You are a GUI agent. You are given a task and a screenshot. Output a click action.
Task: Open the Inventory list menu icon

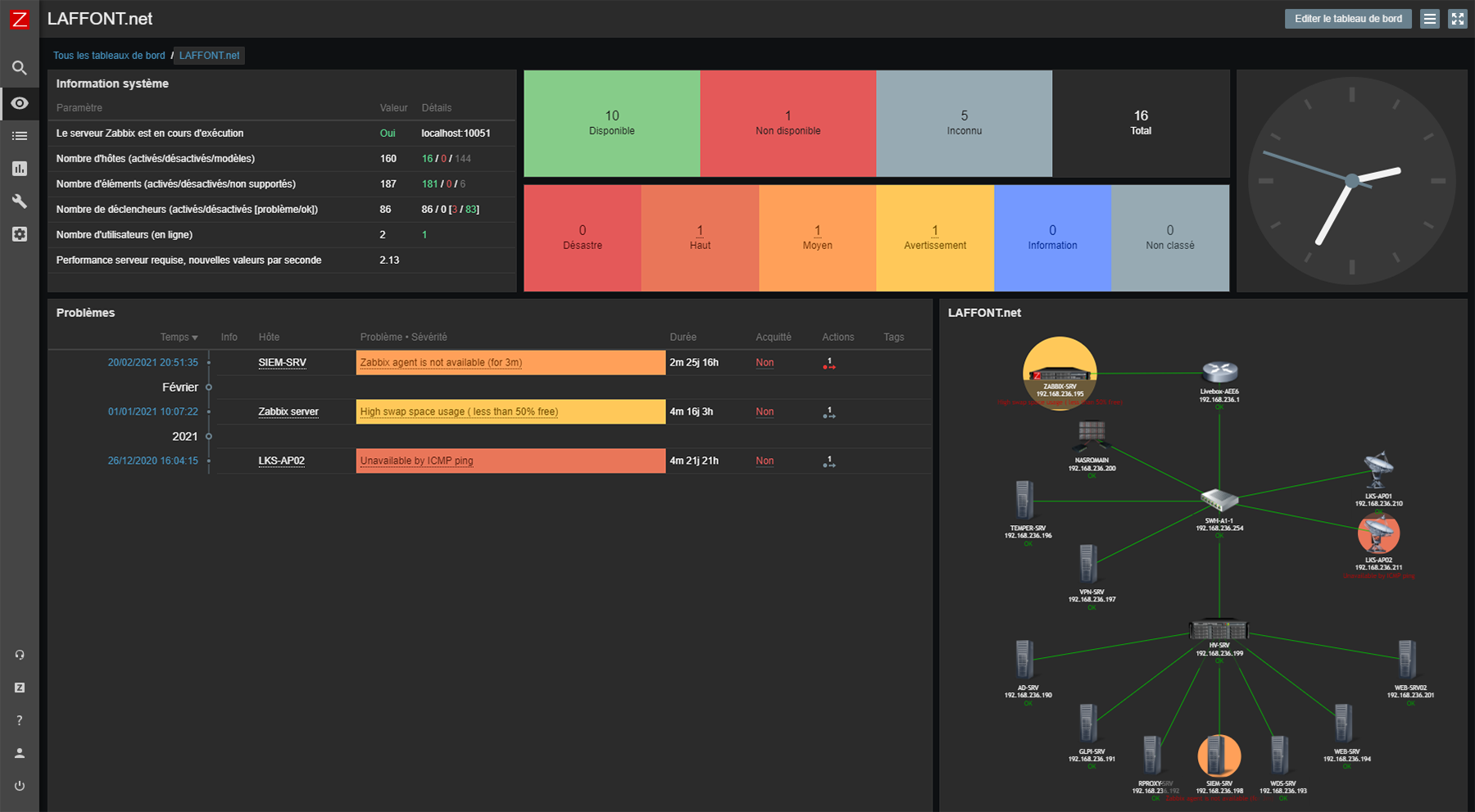click(20, 136)
